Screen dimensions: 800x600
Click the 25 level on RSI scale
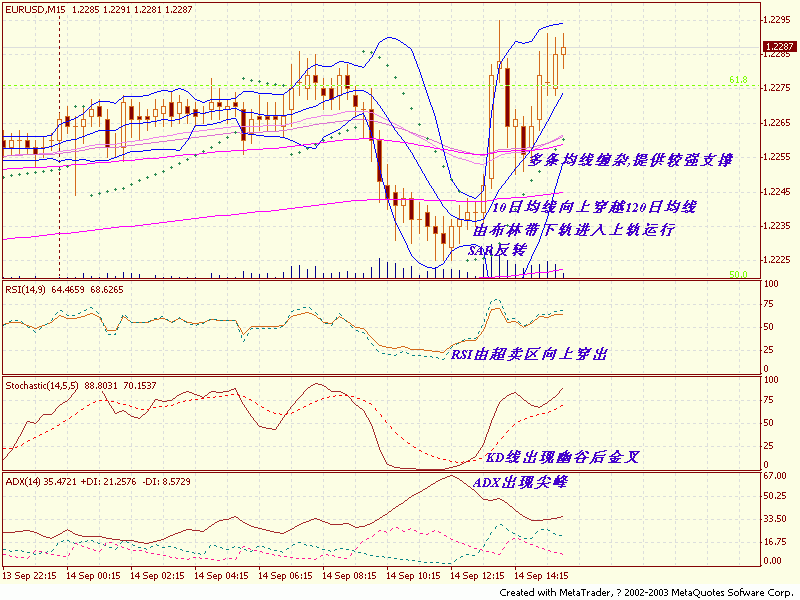tap(768, 350)
